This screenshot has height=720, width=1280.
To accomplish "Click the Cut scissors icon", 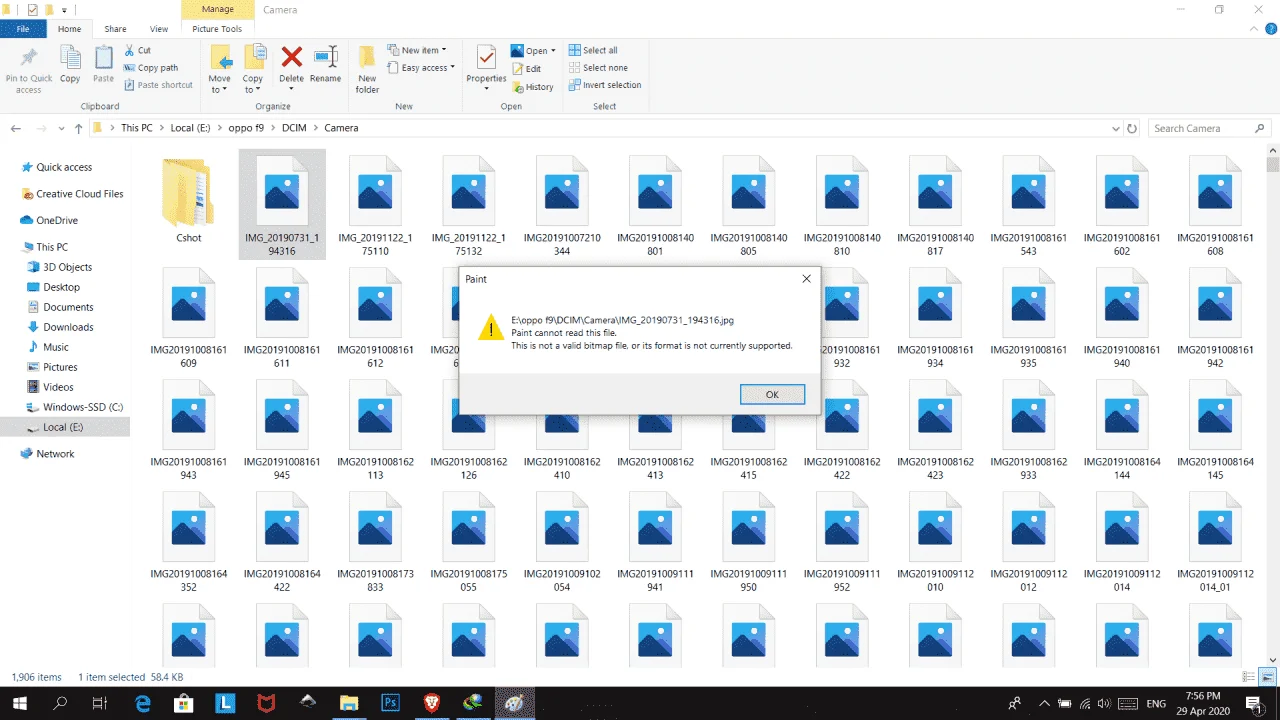I will (x=130, y=50).
